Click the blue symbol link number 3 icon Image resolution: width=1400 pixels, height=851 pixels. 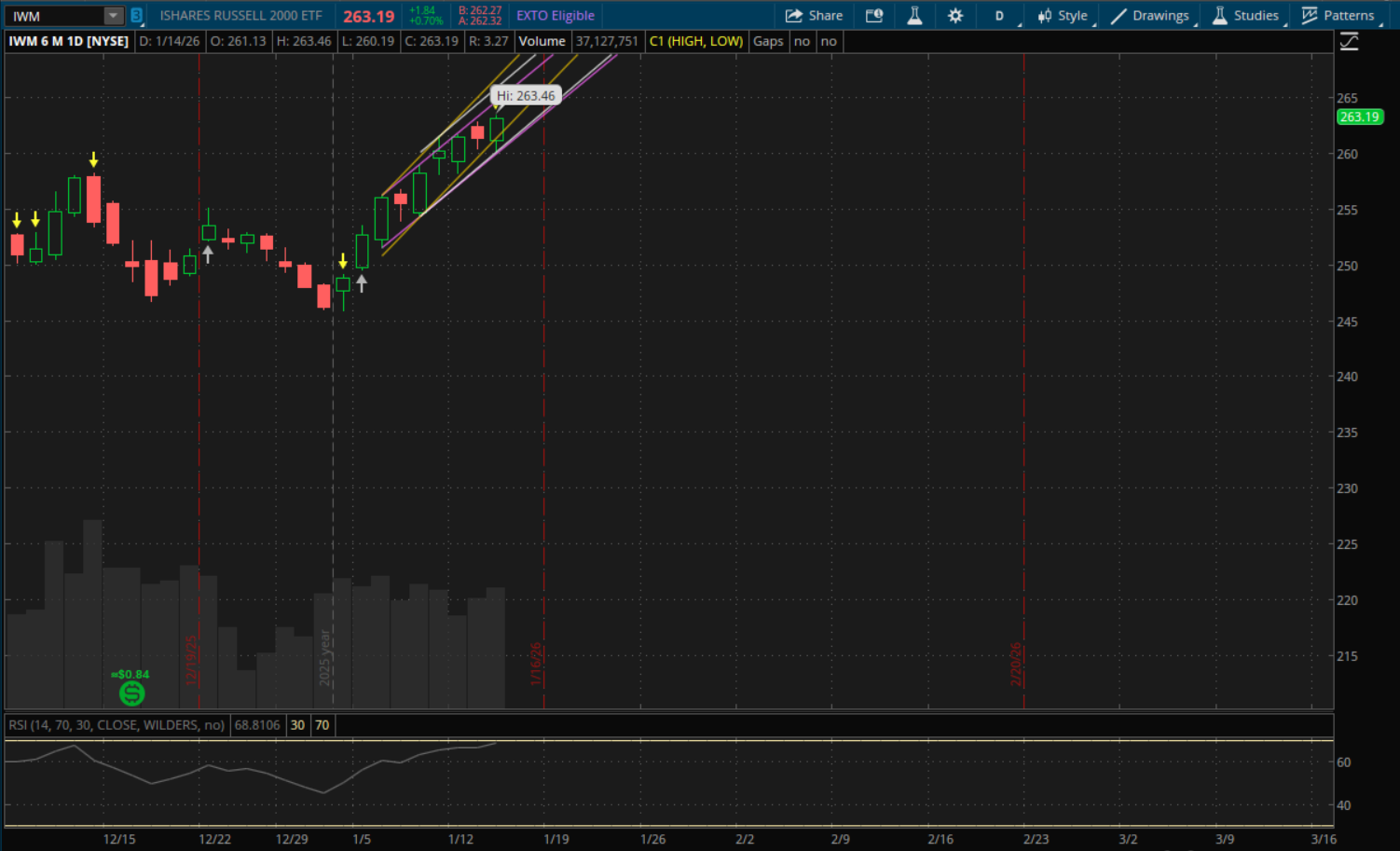click(137, 16)
